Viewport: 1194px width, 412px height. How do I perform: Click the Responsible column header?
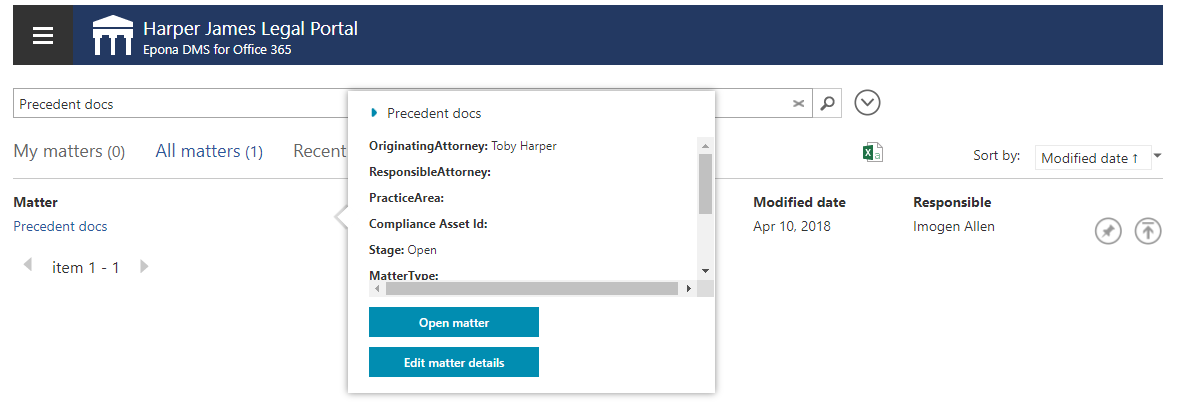pos(952,202)
